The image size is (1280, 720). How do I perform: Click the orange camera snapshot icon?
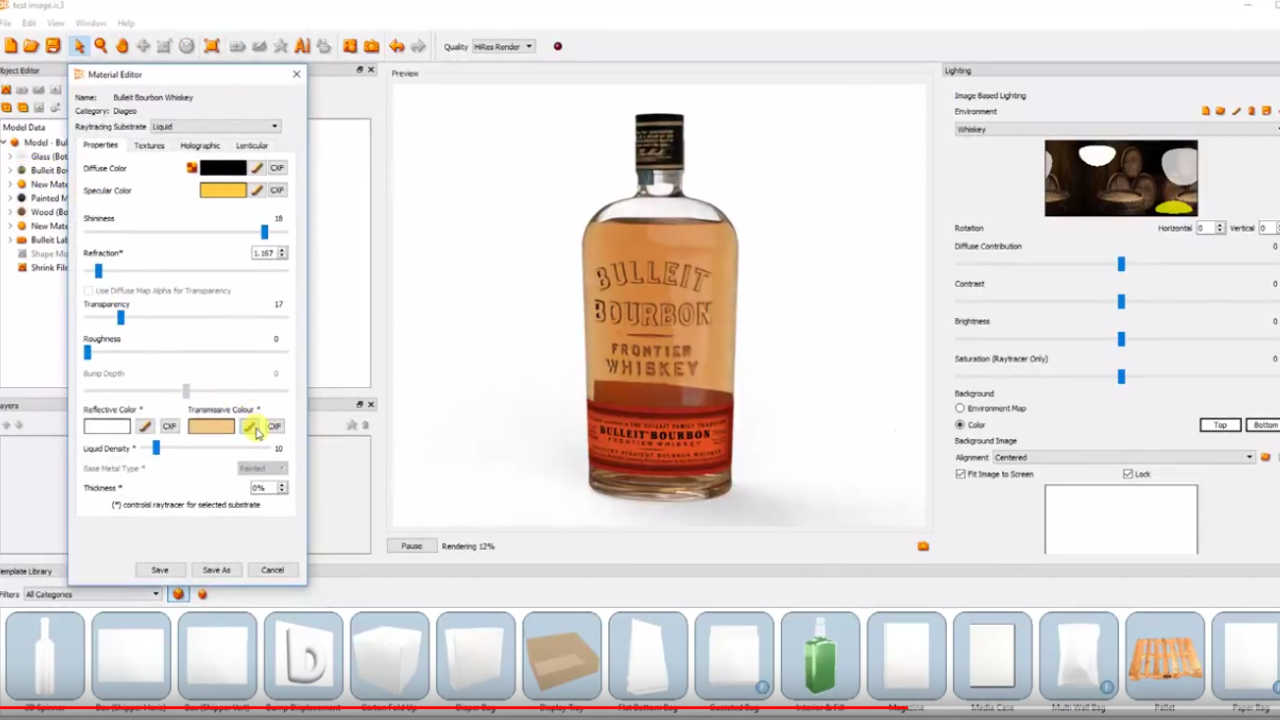[371, 46]
